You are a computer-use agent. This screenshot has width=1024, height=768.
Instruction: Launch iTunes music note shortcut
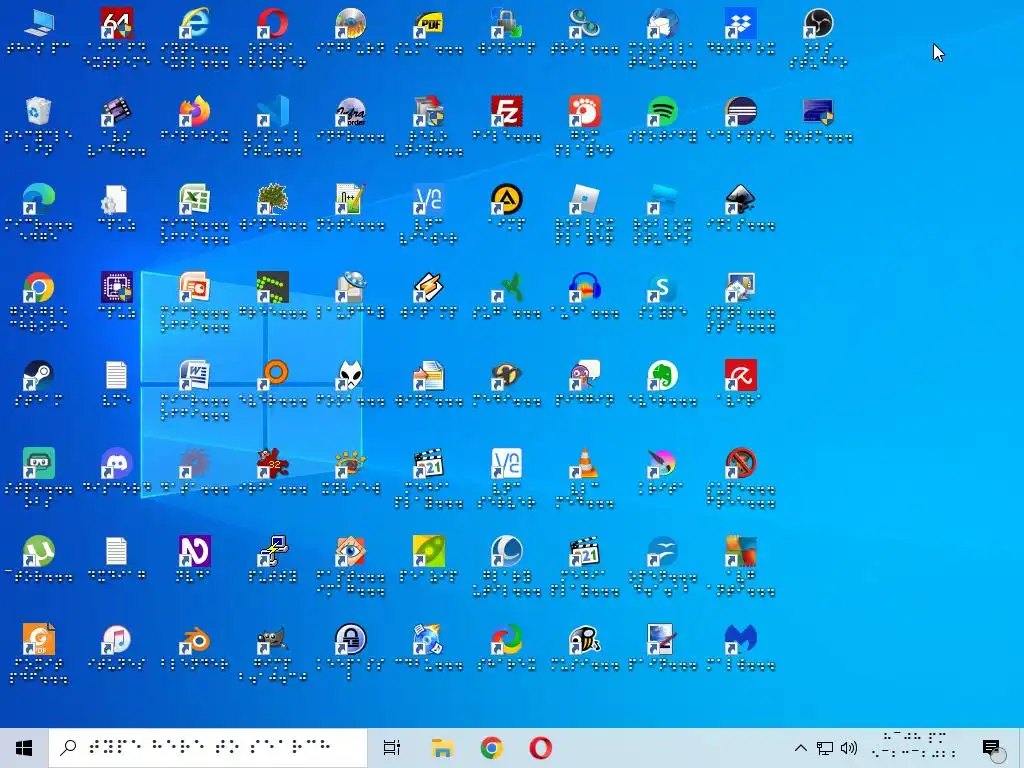[116, 639]
